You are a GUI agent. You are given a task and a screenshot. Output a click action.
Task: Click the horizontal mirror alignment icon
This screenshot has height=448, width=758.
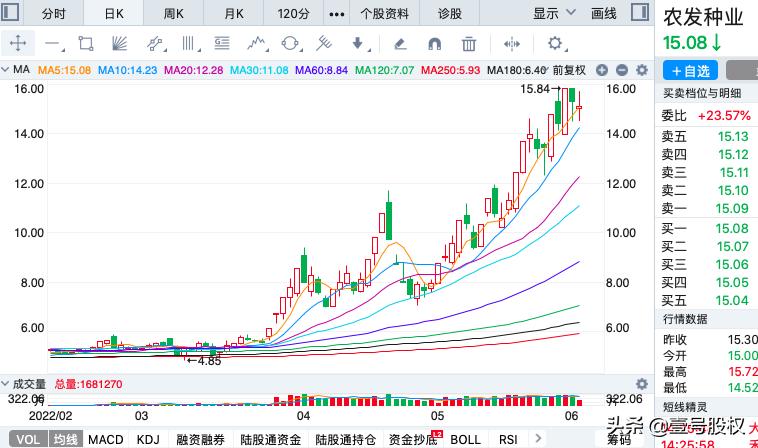pos(511,44)
